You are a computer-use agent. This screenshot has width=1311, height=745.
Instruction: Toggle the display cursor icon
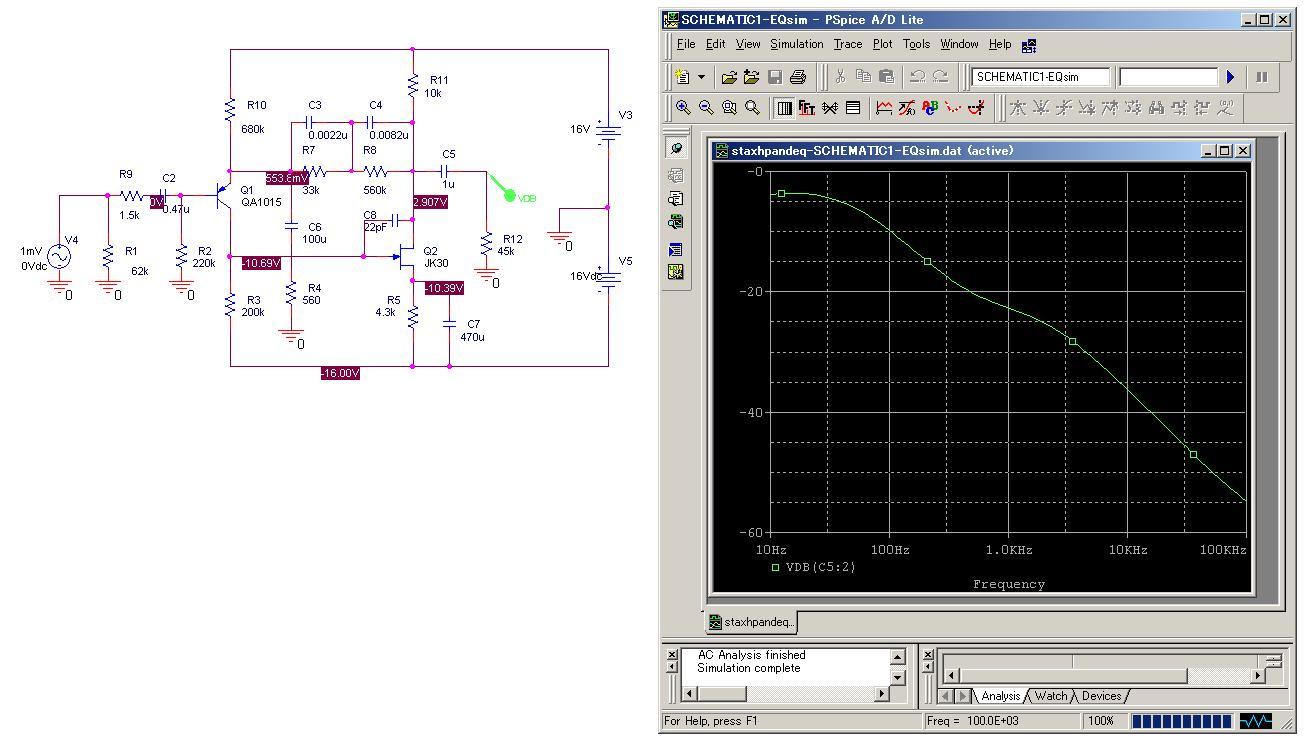click(976, 108)
